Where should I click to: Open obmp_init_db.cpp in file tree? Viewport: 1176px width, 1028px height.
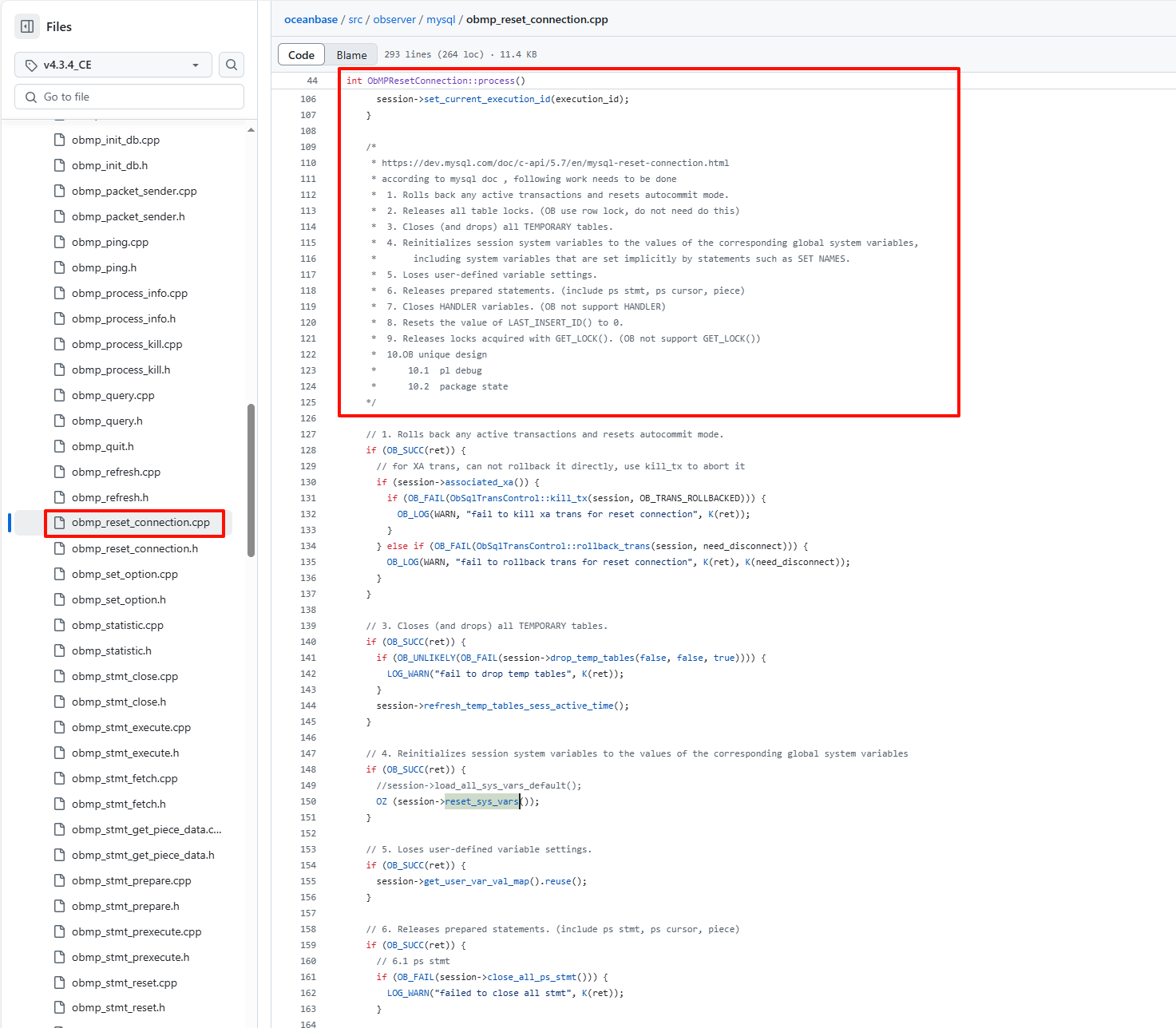pyautogui.click(x=116, y=140)
